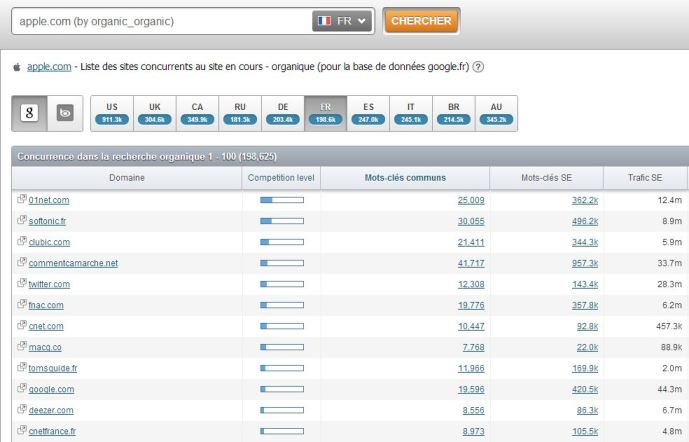Sort by Competition level column header
This screenshot has height=442, width=689.
click(x=281, y=178)
